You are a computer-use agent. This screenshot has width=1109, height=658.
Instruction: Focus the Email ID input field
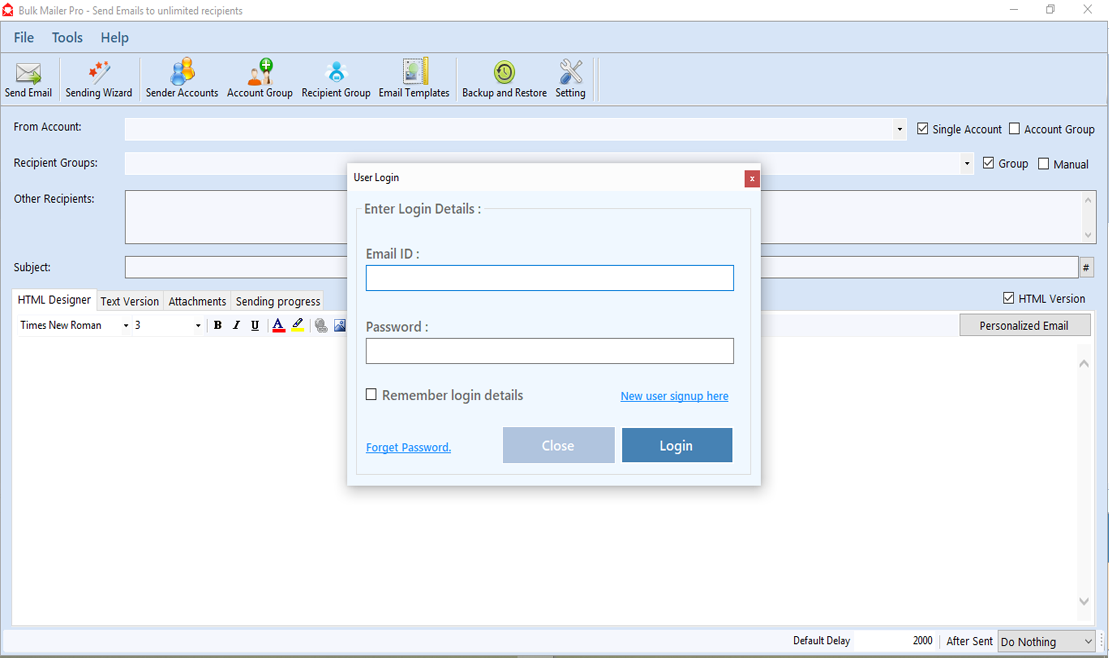point(550,278)
